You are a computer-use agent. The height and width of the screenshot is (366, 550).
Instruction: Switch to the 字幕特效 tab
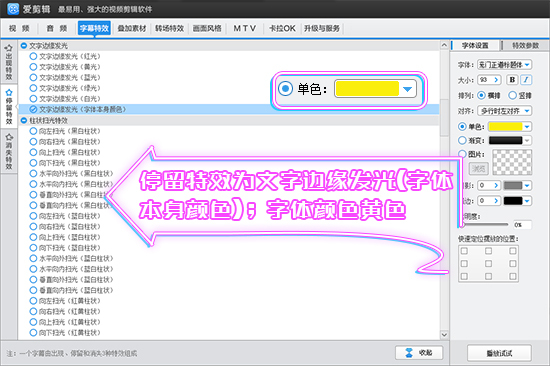(94, 28)
